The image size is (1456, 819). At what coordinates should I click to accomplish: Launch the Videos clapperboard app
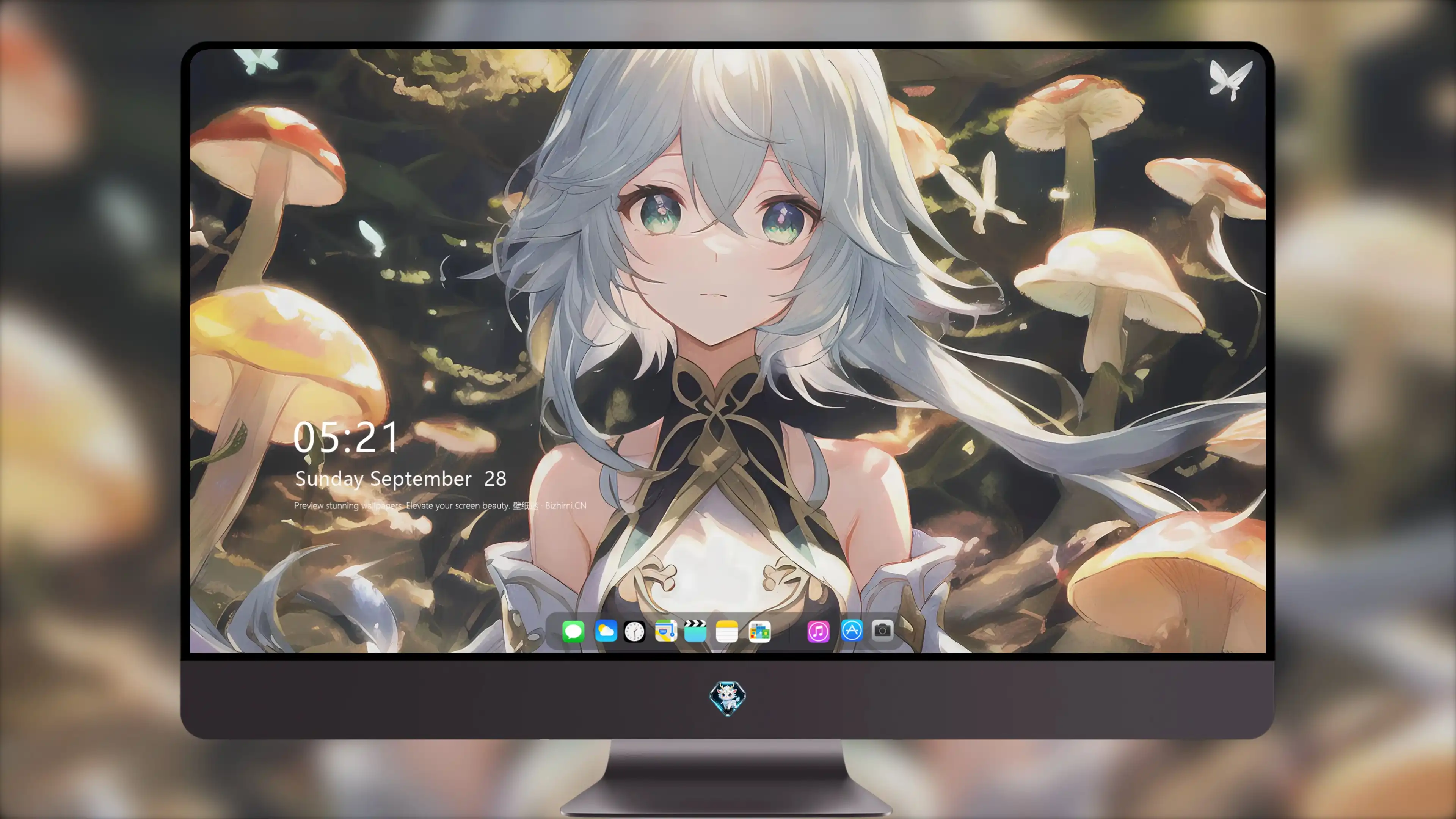coord(695,631)
